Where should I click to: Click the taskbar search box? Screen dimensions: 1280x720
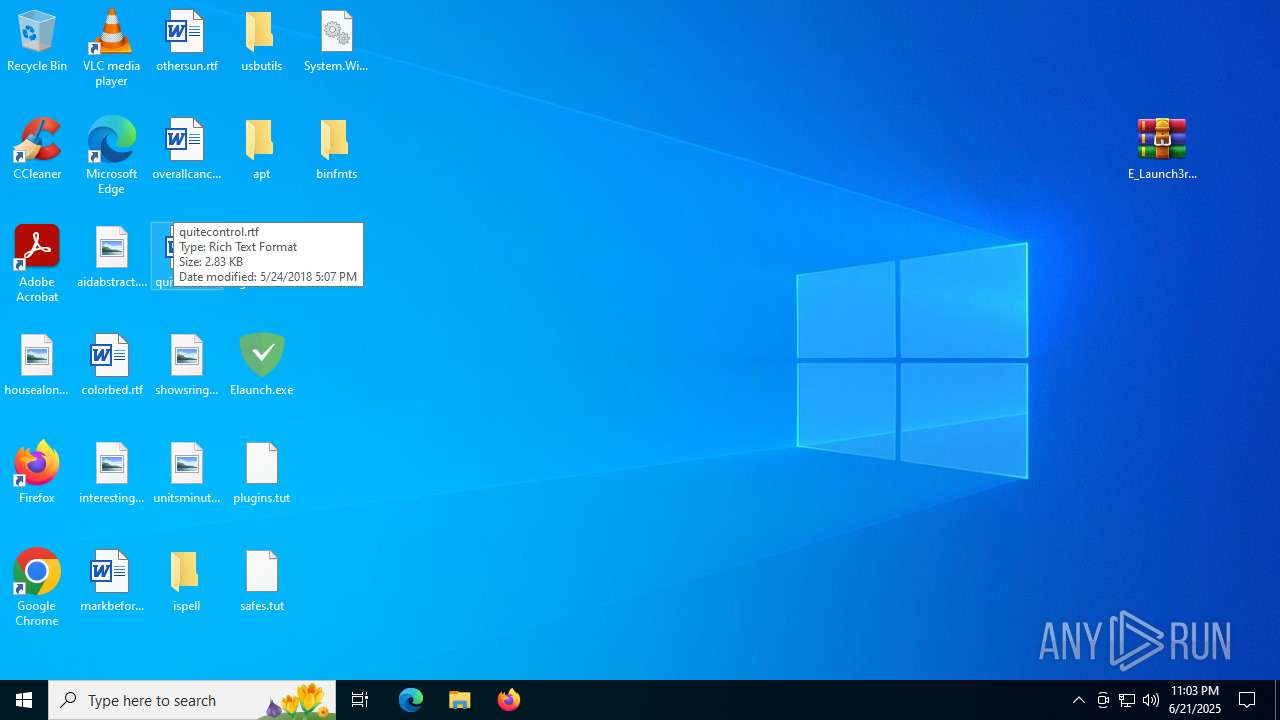coord(192,700)
